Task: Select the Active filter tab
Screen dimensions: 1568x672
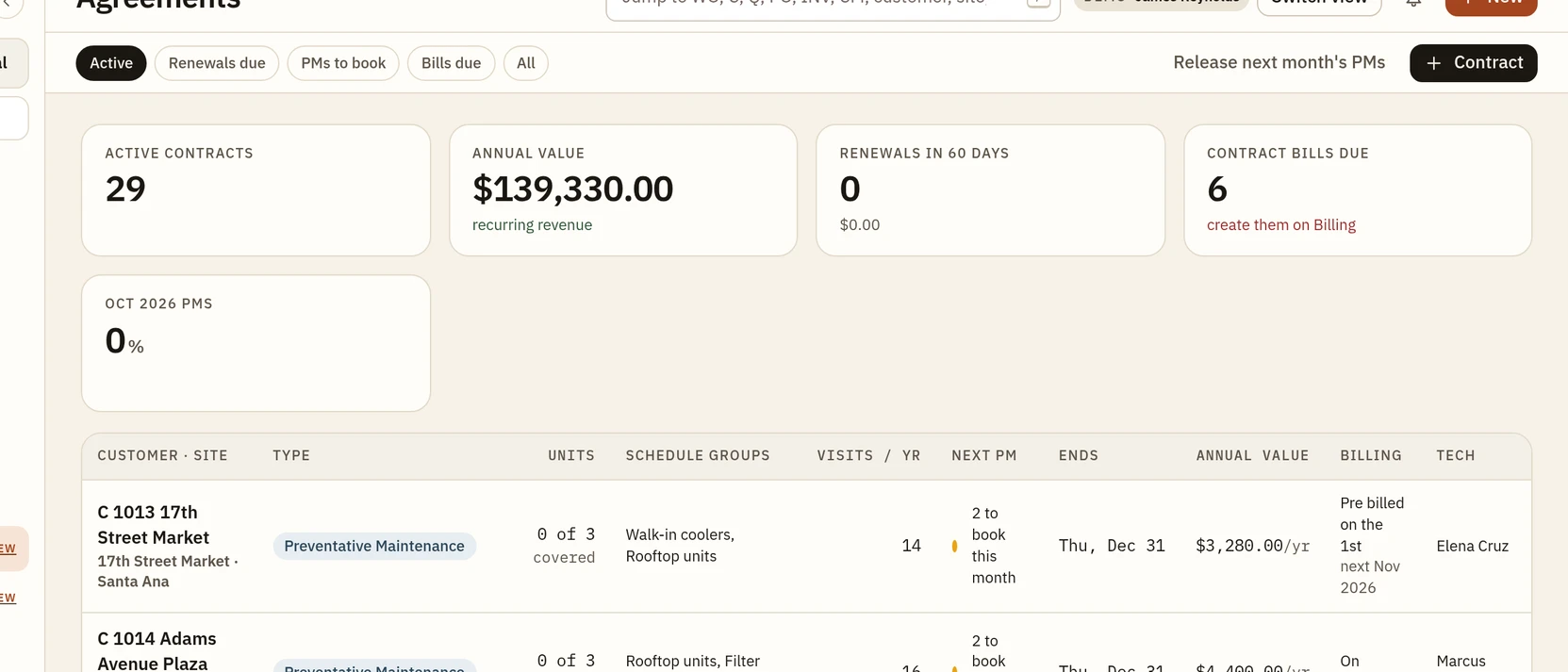Action: (x=111, y=63)
